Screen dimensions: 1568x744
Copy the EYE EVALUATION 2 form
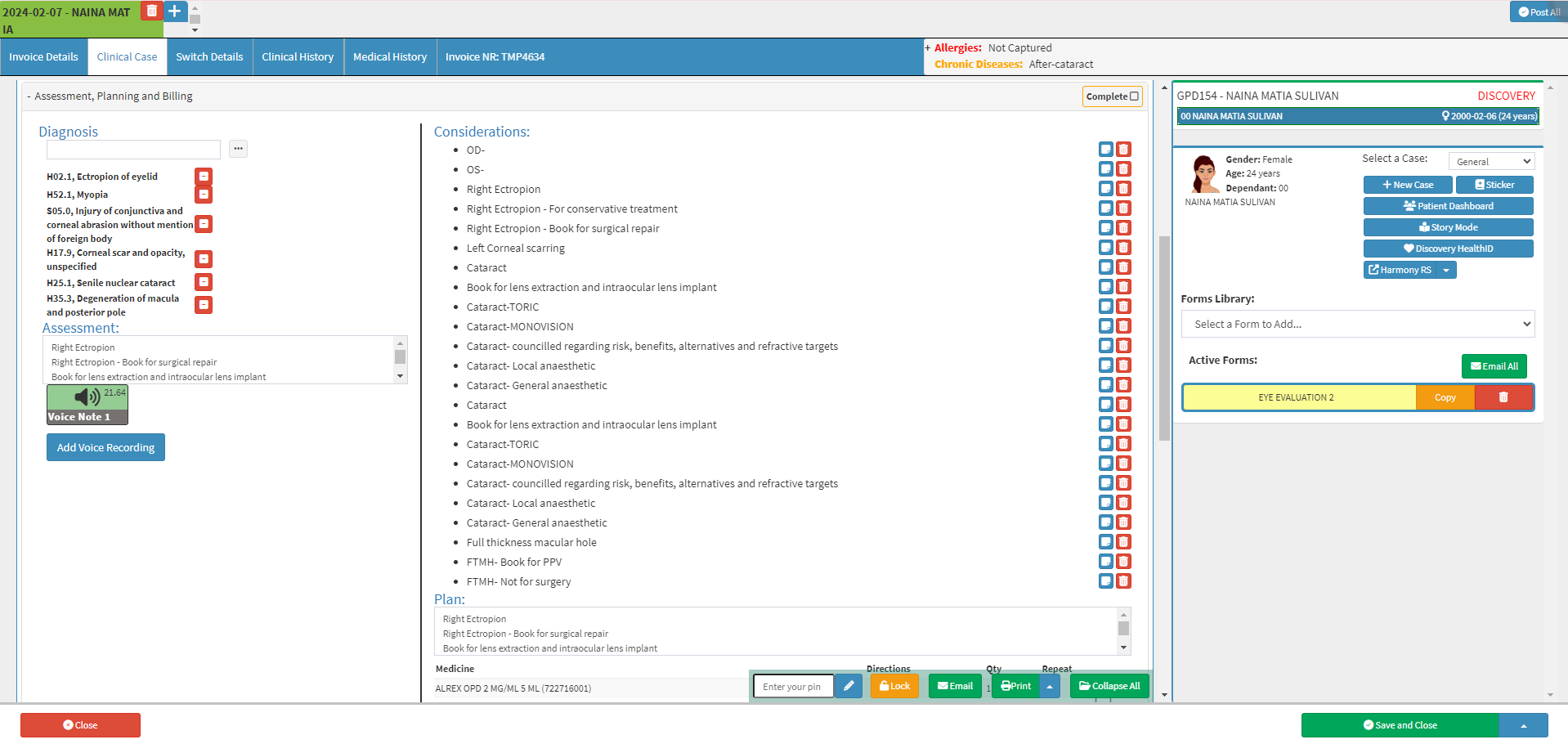point(1445,397)
